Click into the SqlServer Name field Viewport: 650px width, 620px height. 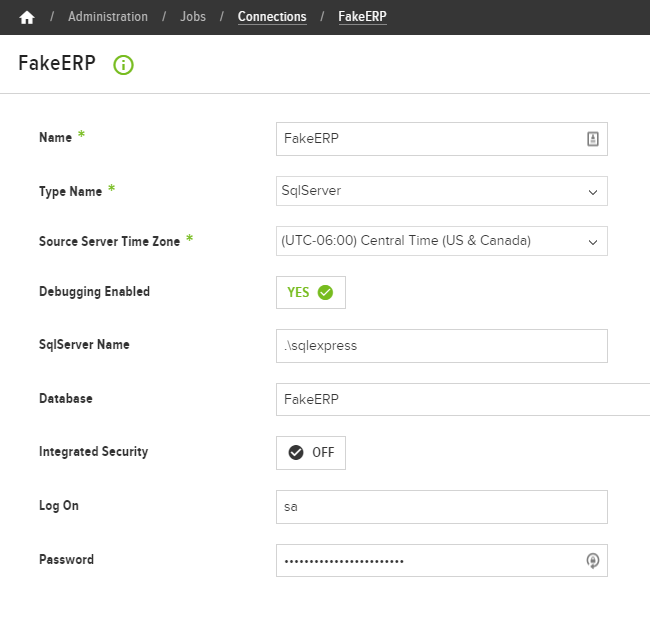442,346
